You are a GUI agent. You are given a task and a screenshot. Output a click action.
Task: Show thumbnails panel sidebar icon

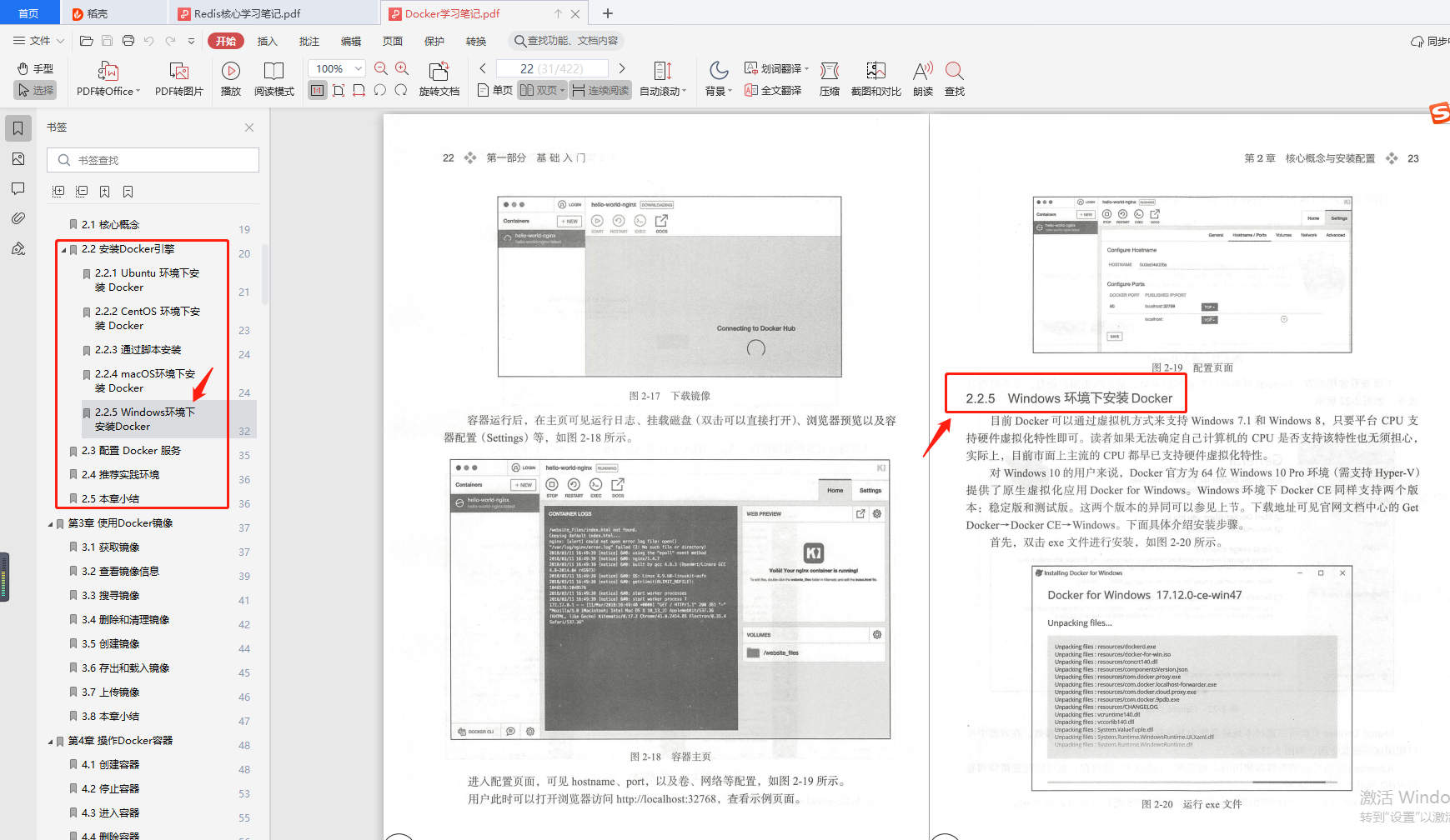[18, 158]
